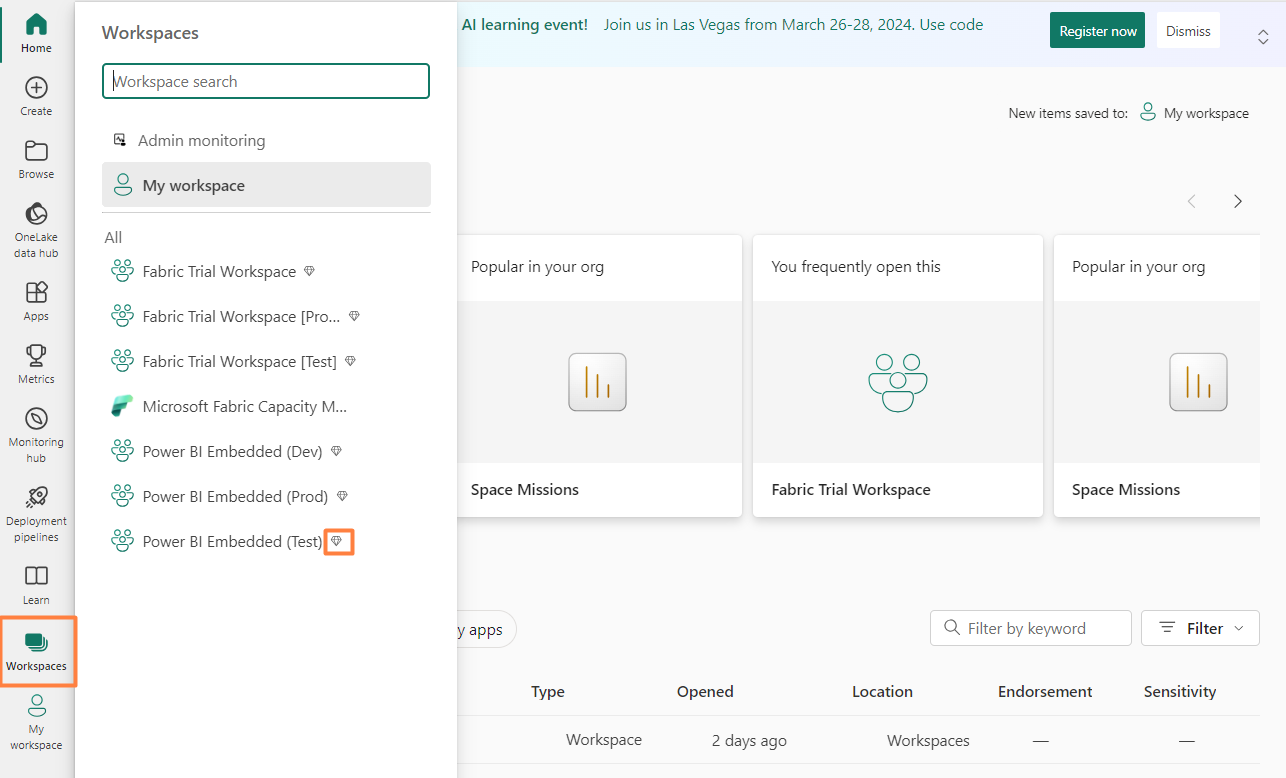1286x778 pixels.
Task: Open Power BI Embedded (Dev) workspace
Action: pos(232,451)
